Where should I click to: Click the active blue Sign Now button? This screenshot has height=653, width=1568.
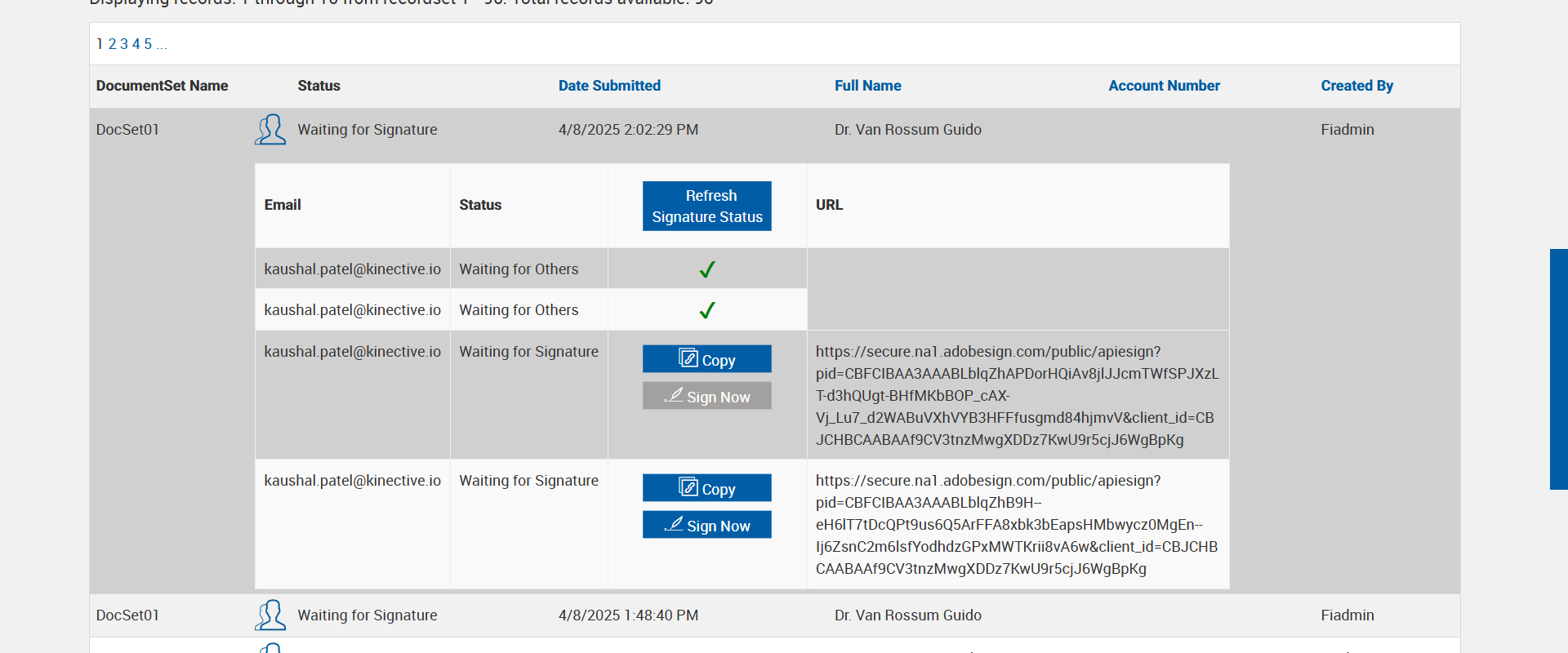pos(706,525)
